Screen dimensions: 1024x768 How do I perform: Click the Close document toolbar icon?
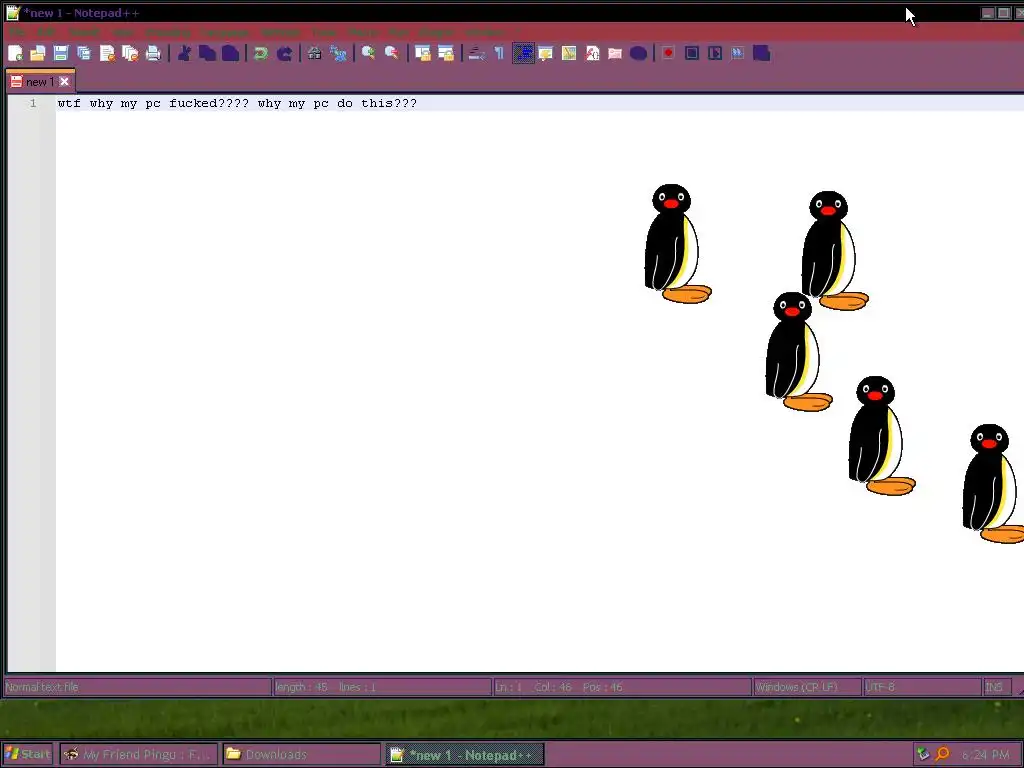pos(107,54)
